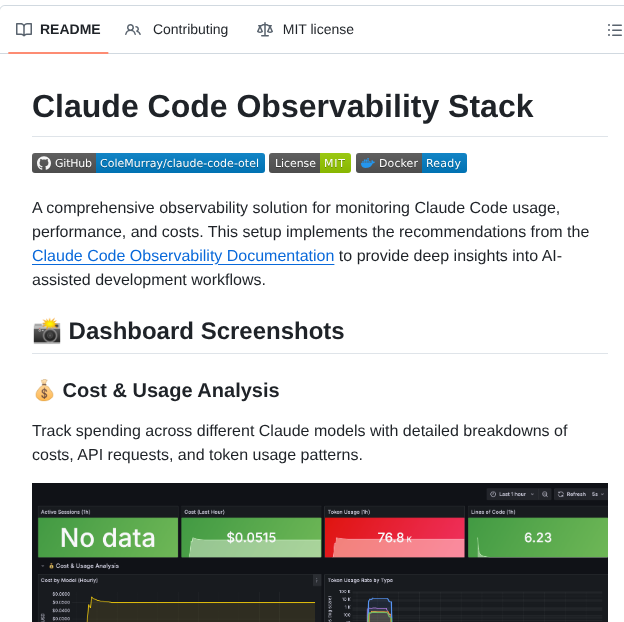
Task: Collapse the 'Cost & Usage Analysis' row in dashboard image
Action: [x=43, y=566]
